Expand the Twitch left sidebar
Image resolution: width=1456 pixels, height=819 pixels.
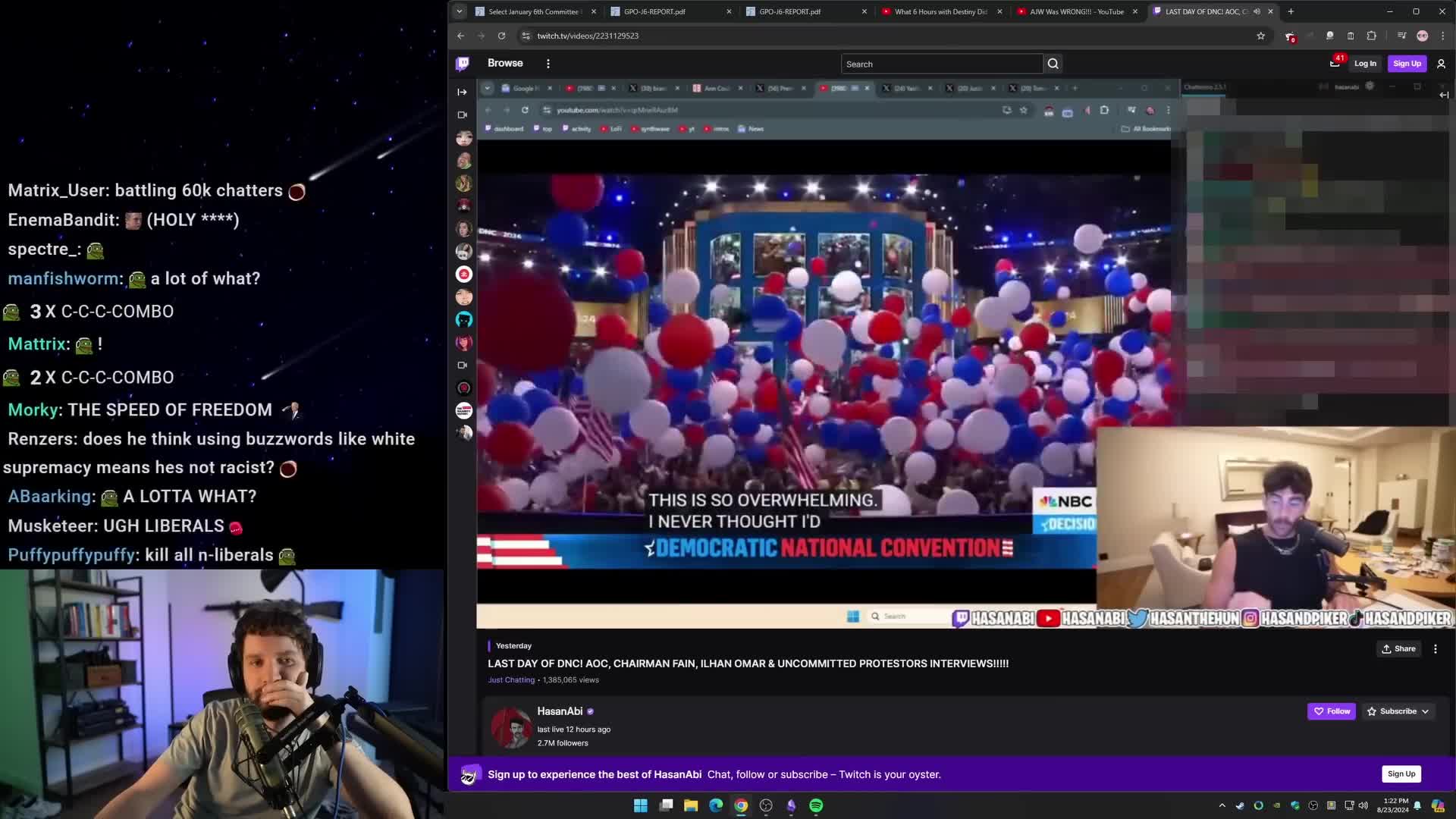[462, 92]
